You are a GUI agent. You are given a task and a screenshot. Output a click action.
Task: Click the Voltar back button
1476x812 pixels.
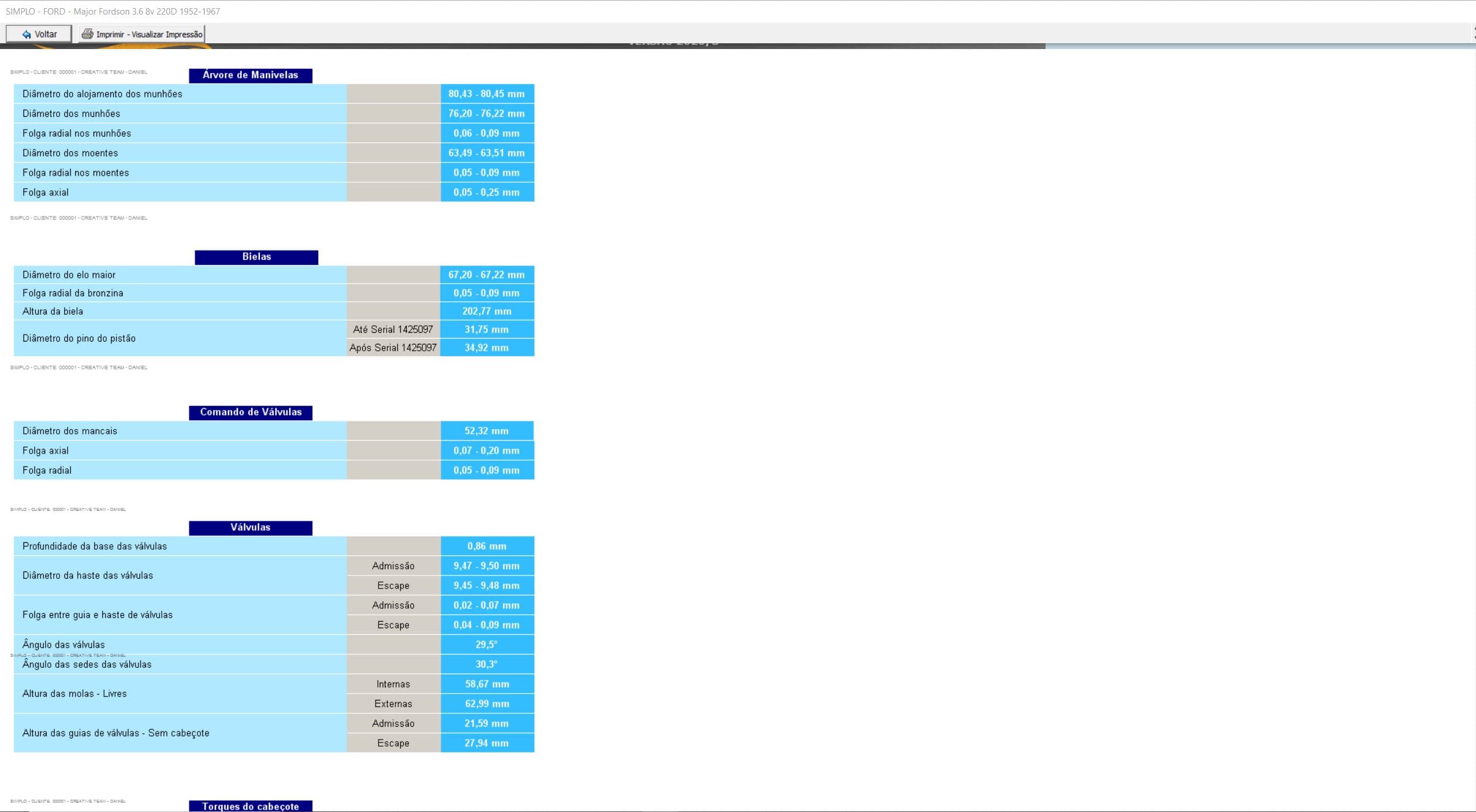click(39, 34)
